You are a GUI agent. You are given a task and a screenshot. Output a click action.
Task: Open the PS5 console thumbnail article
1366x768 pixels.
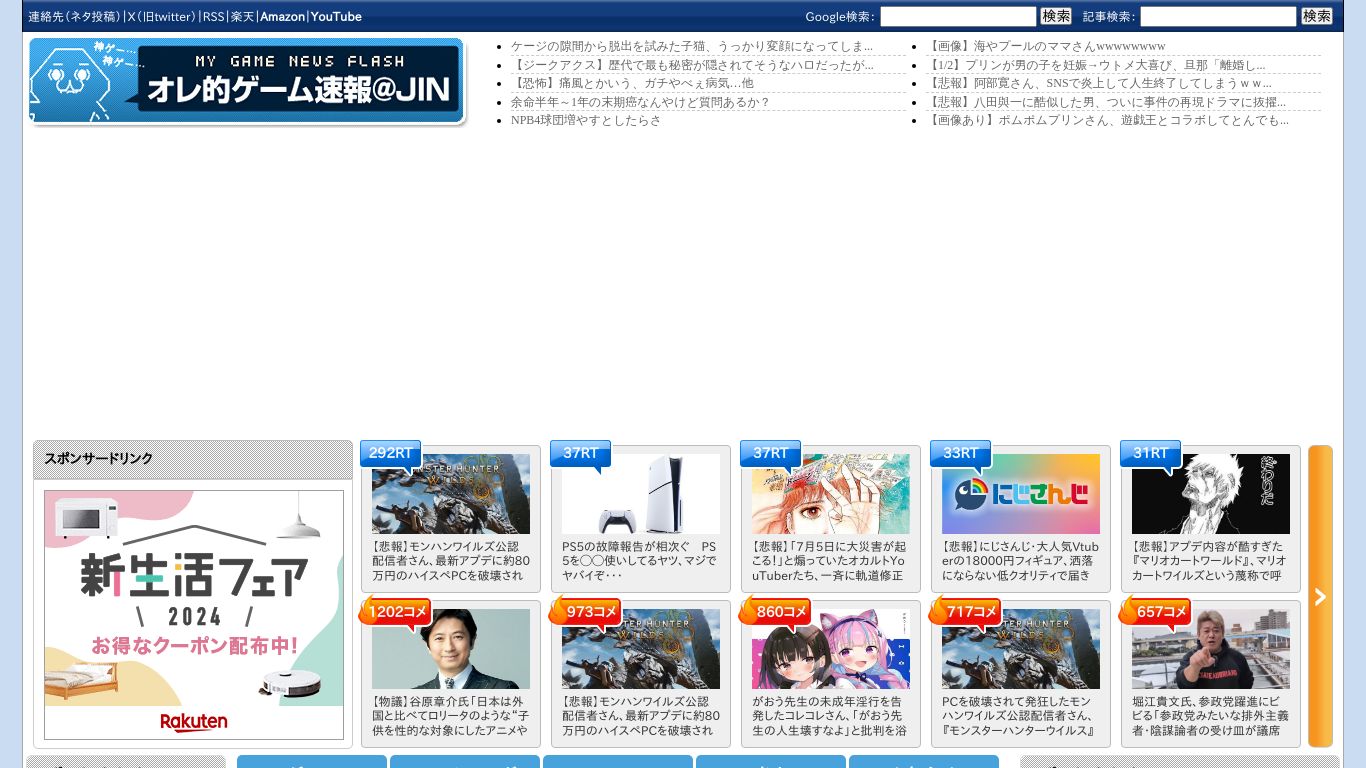[x=641, y=494]
